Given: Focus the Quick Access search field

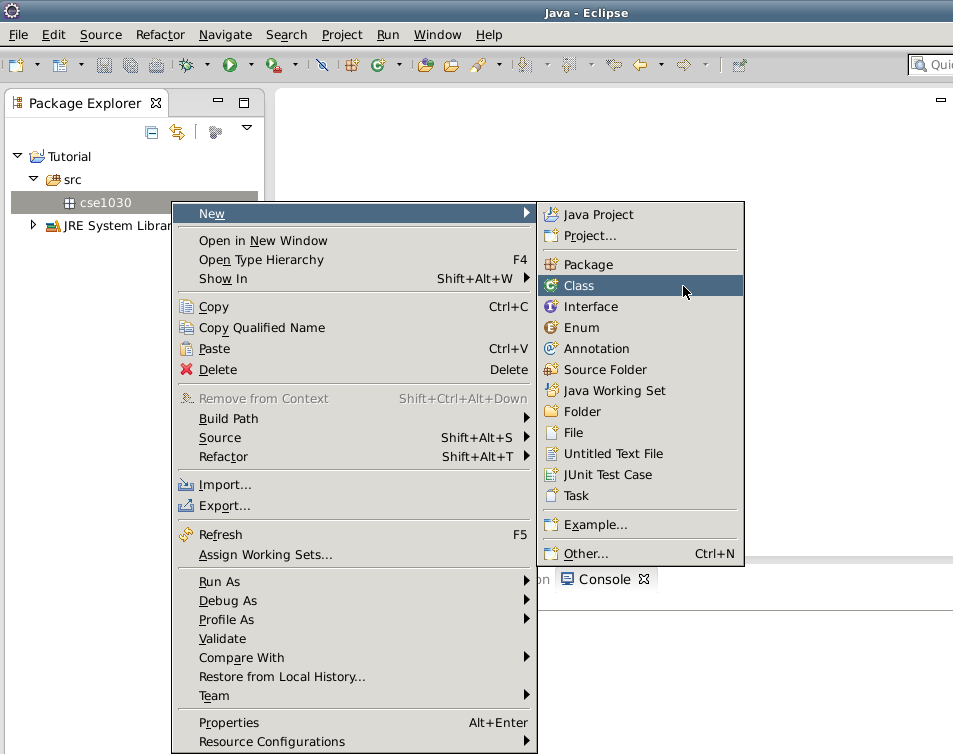Looking at the screenshot, I should pyautogui.click(x=931, y=64).
